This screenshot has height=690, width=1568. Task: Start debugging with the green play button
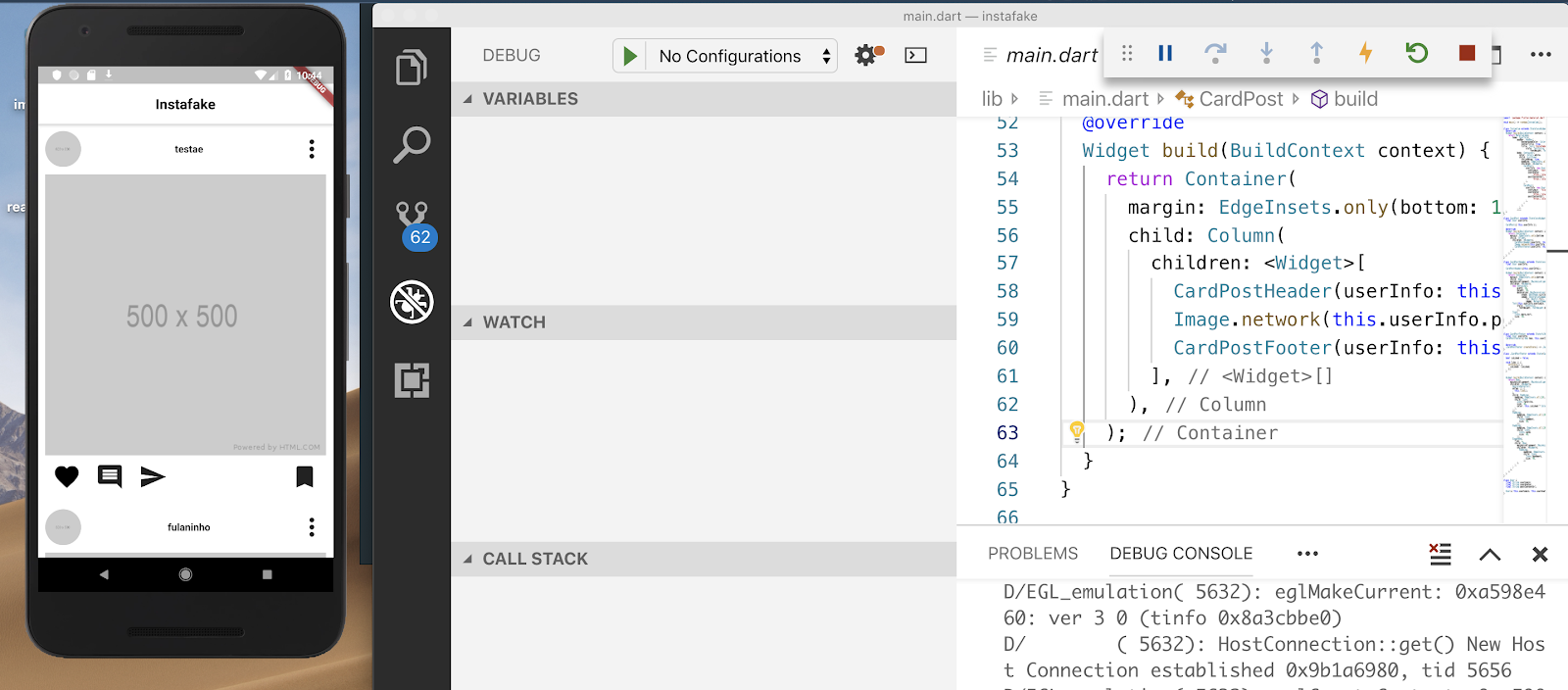tap(630, 56)
